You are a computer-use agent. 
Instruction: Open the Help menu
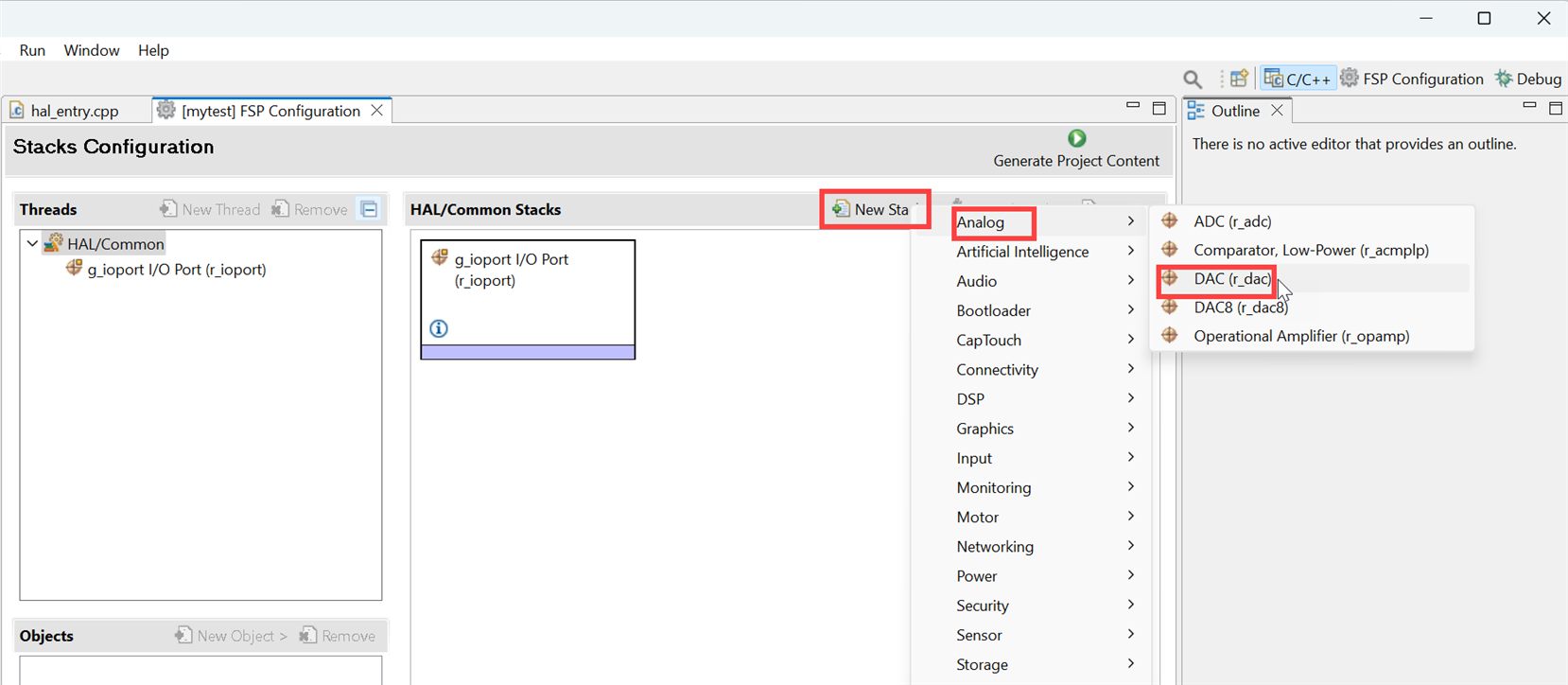click(153, 50)
